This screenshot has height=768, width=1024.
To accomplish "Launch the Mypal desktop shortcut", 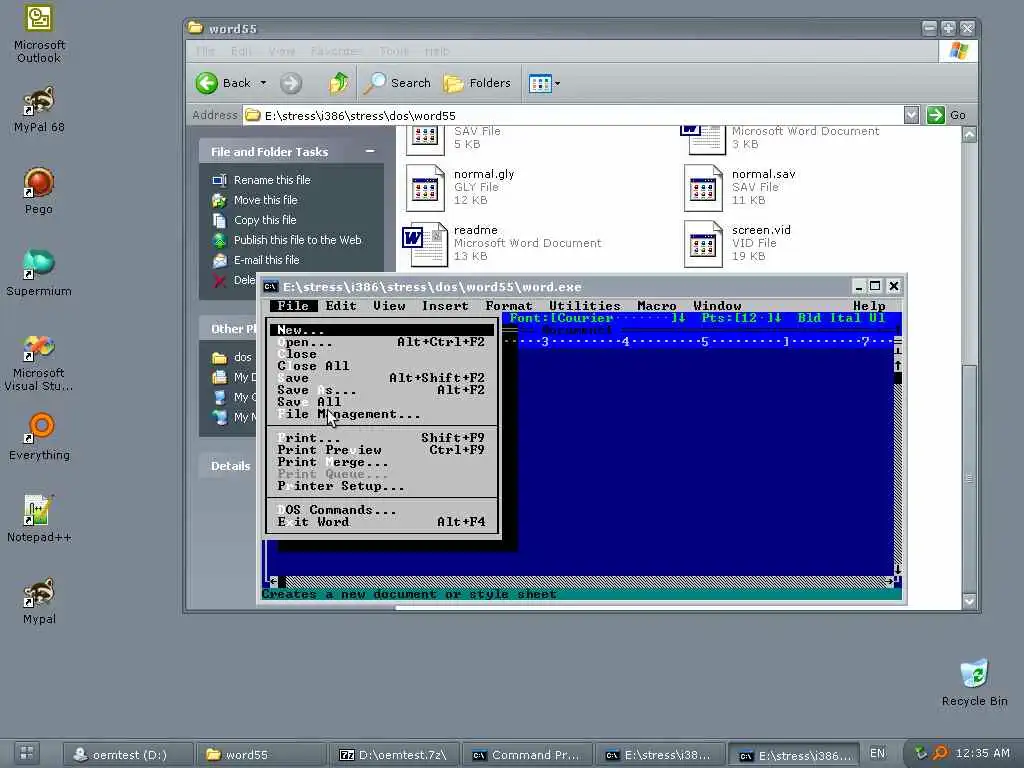I will pyautogui.click(x=39, y=601).
